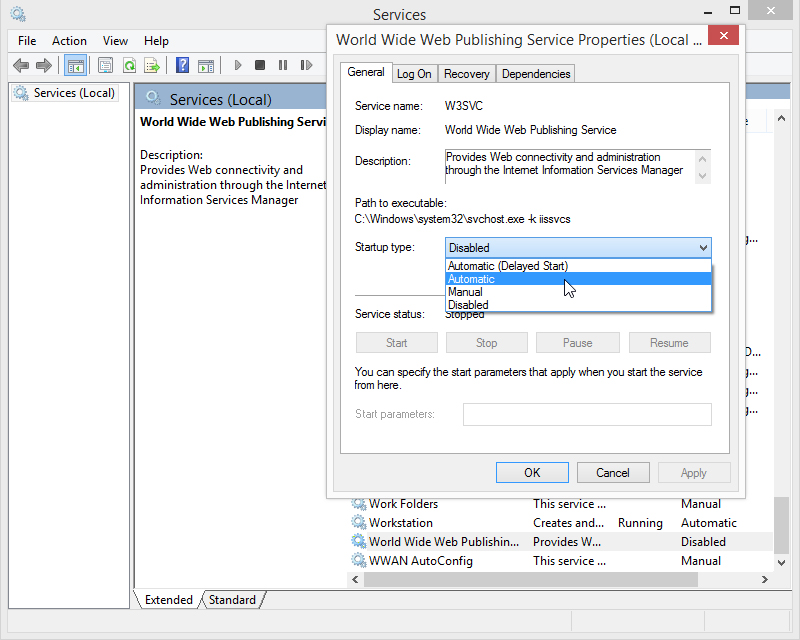Screen dimensions: 800x640
Task: Click Running status of Workstation
Action: [x=640, y=523]
